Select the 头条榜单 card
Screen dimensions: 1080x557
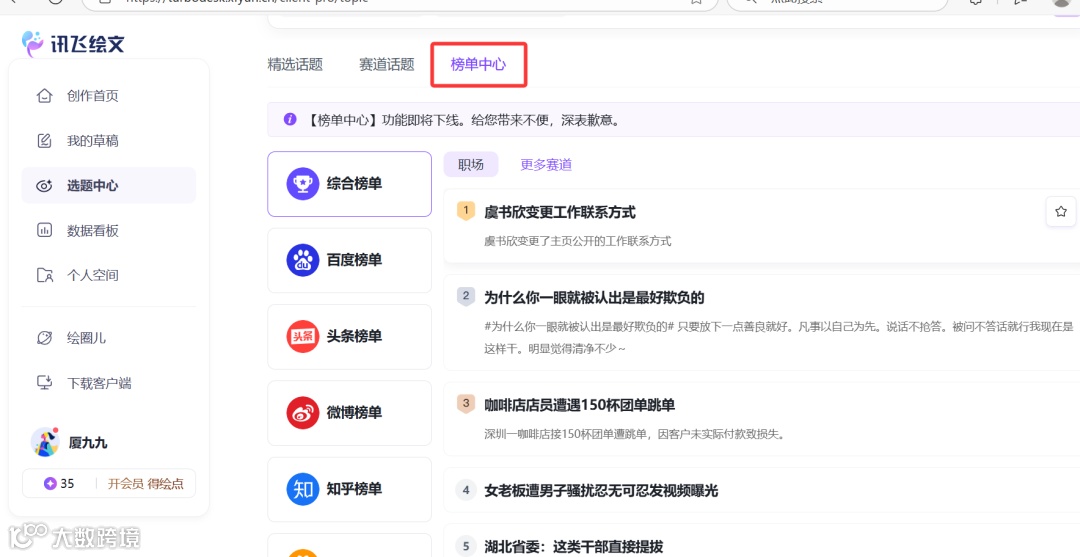click(x=349, y=337)
